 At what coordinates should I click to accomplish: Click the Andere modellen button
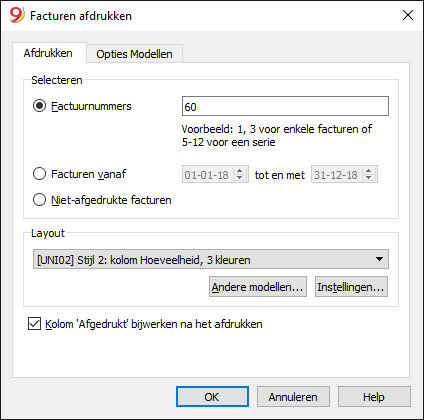click(x=258, y=287)
